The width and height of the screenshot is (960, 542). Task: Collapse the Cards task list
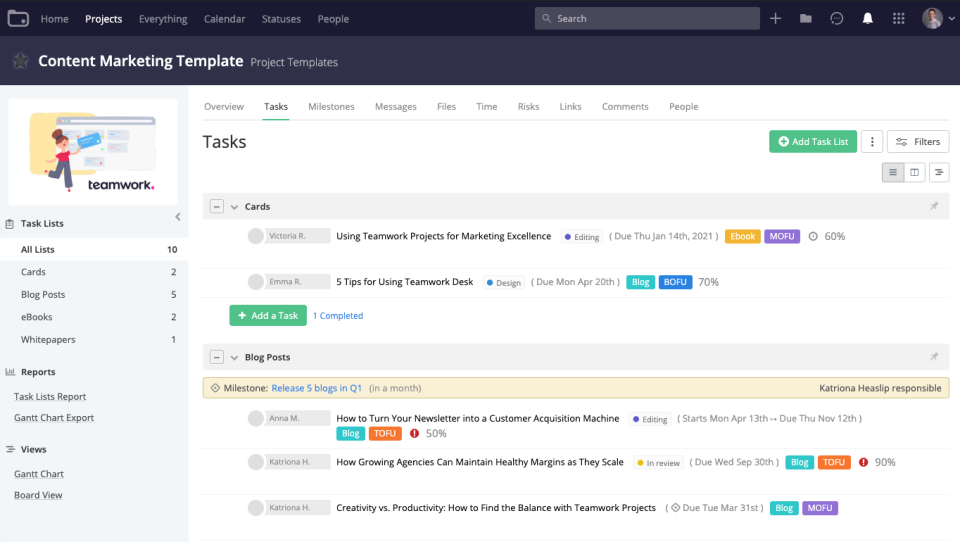click(x=216, y=207)
